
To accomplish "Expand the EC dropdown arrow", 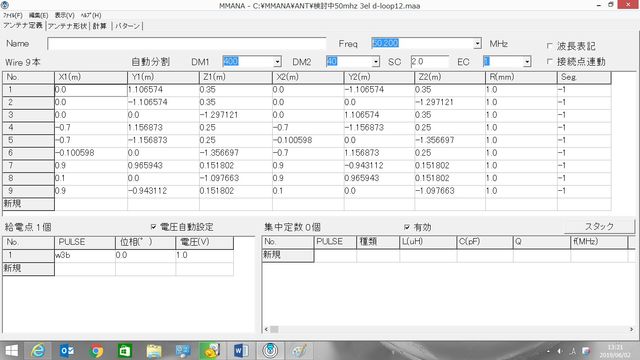I will (x=527, y=62).
